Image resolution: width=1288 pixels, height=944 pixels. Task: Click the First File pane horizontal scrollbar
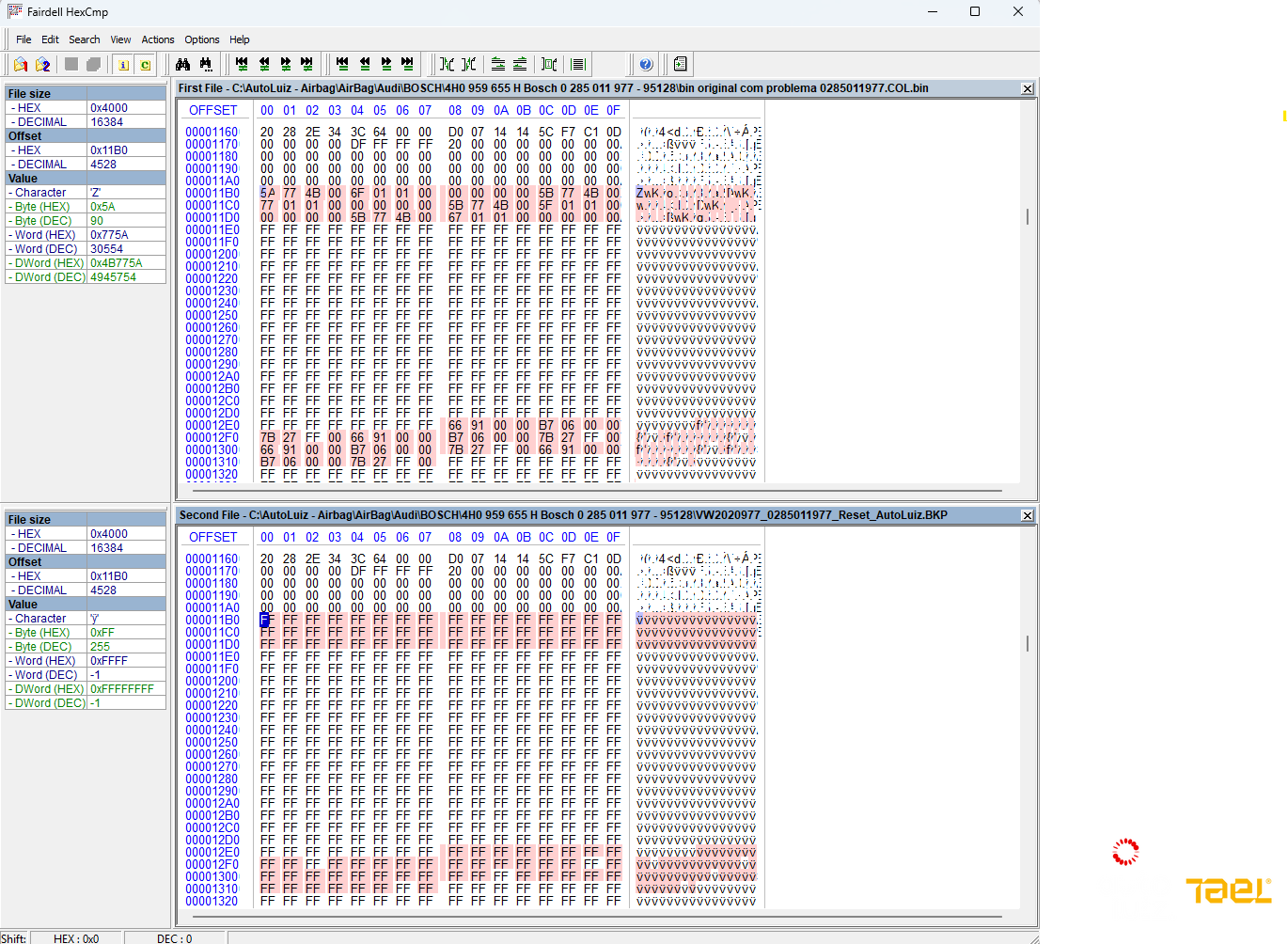pyautogui.click(x=599, y=491)
